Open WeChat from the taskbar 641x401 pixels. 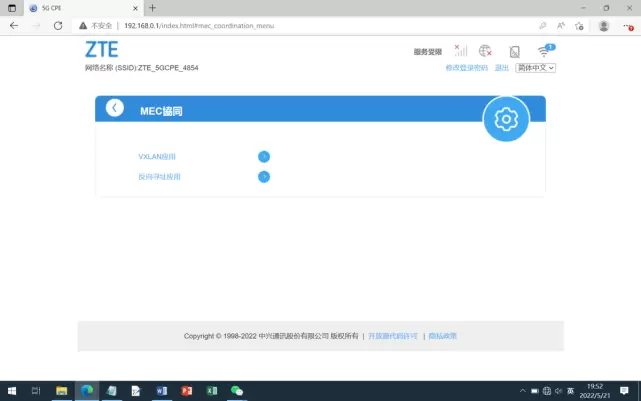click(237, 391)
